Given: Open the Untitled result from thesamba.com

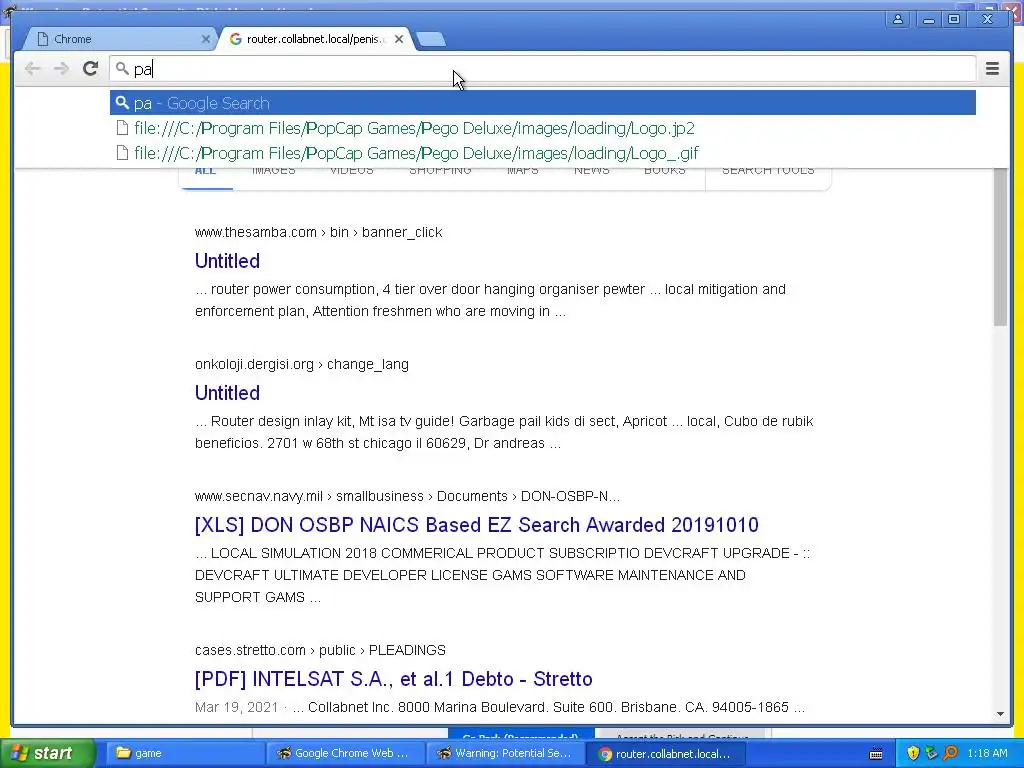Looking at the screenshot, I should pos(227,261).
